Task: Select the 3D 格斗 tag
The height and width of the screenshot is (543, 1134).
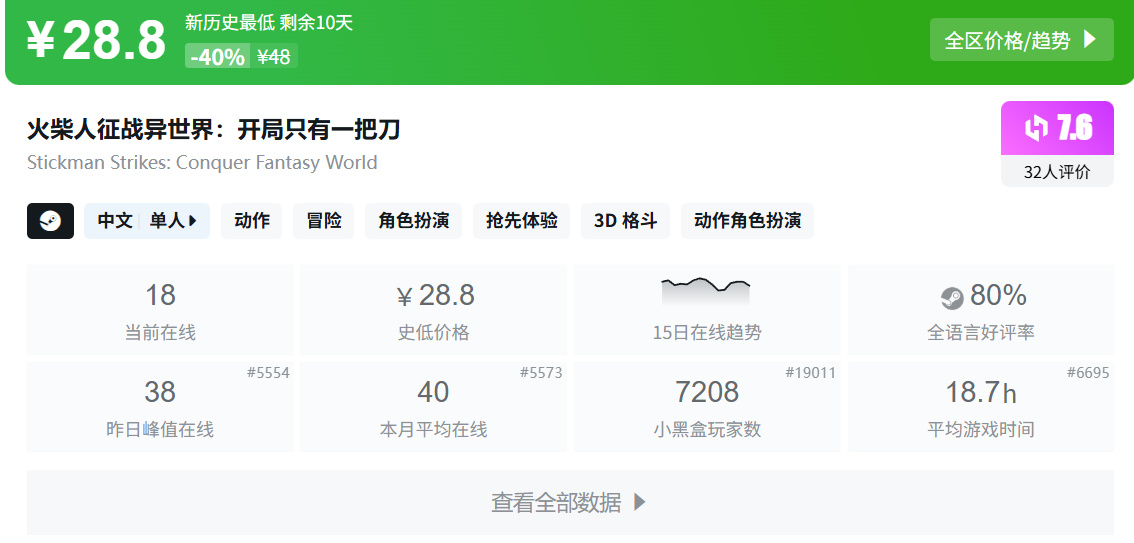Action: coord(626,221)
